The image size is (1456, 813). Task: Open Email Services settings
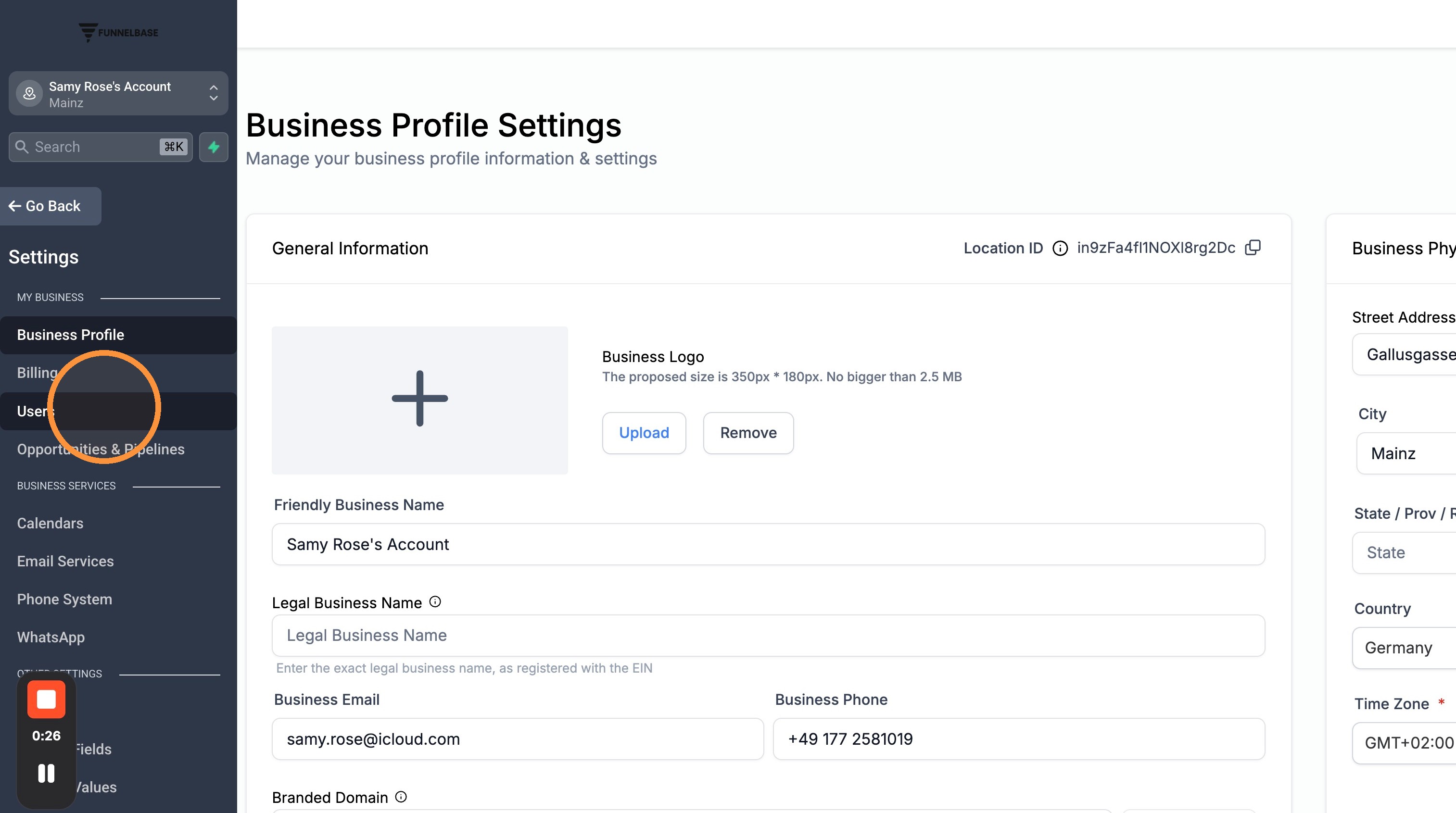(x=118, y=561)
